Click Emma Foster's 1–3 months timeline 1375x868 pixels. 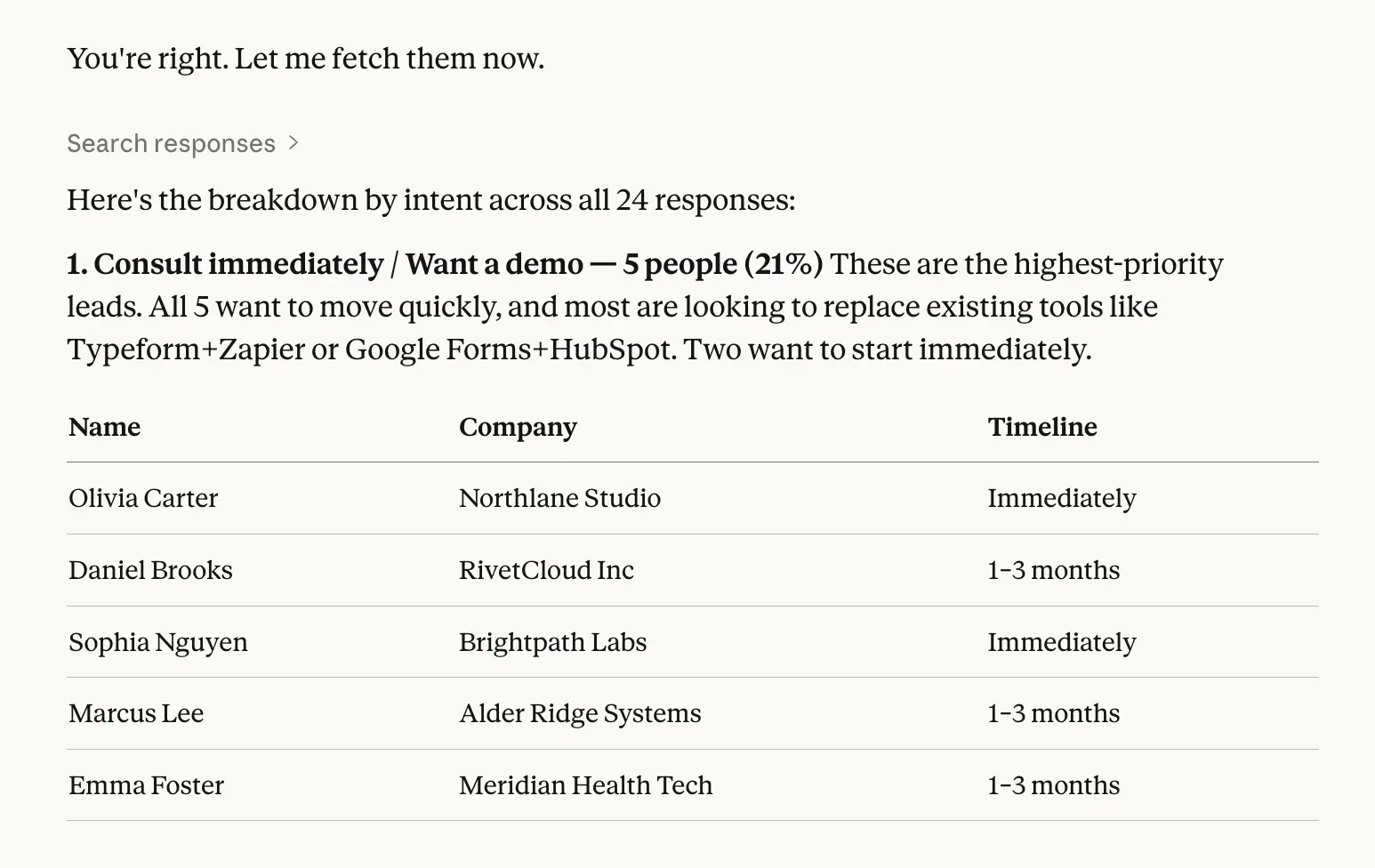click(x=1053, y=785)
